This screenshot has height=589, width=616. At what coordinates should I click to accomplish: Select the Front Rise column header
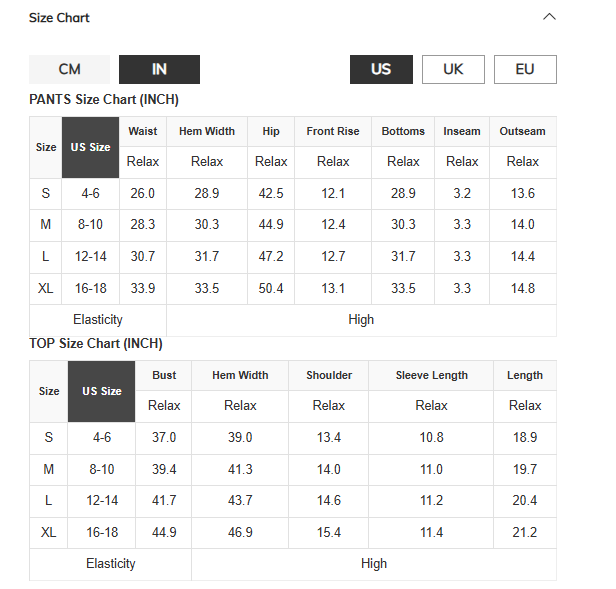pos(333,131)
